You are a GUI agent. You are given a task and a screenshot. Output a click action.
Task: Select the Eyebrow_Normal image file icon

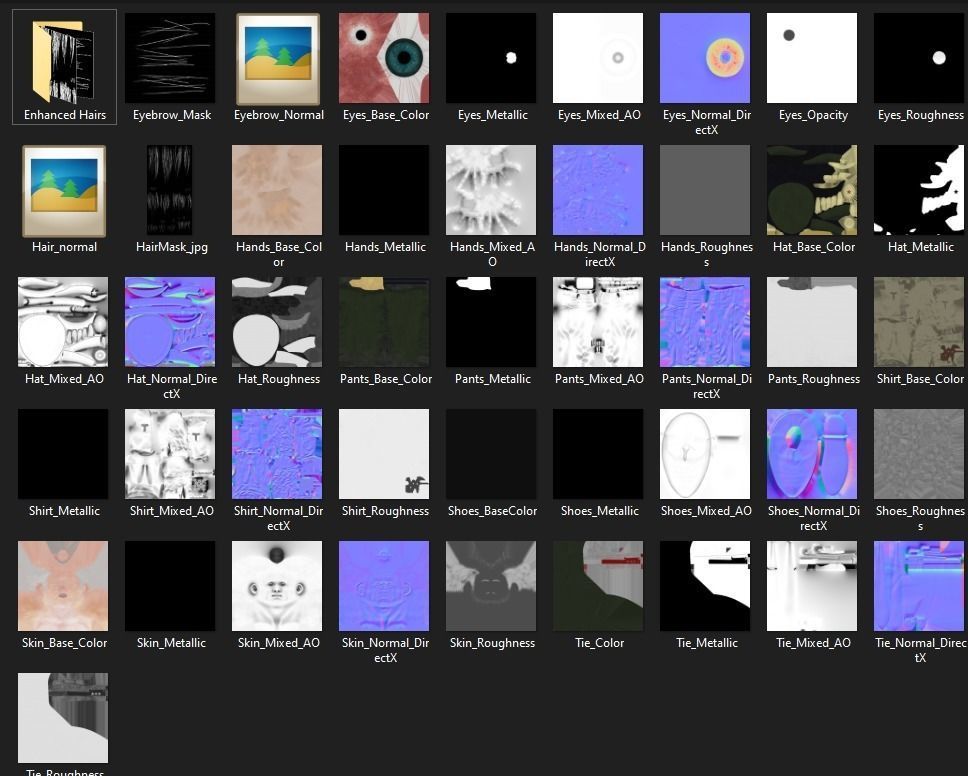[278, 59]
